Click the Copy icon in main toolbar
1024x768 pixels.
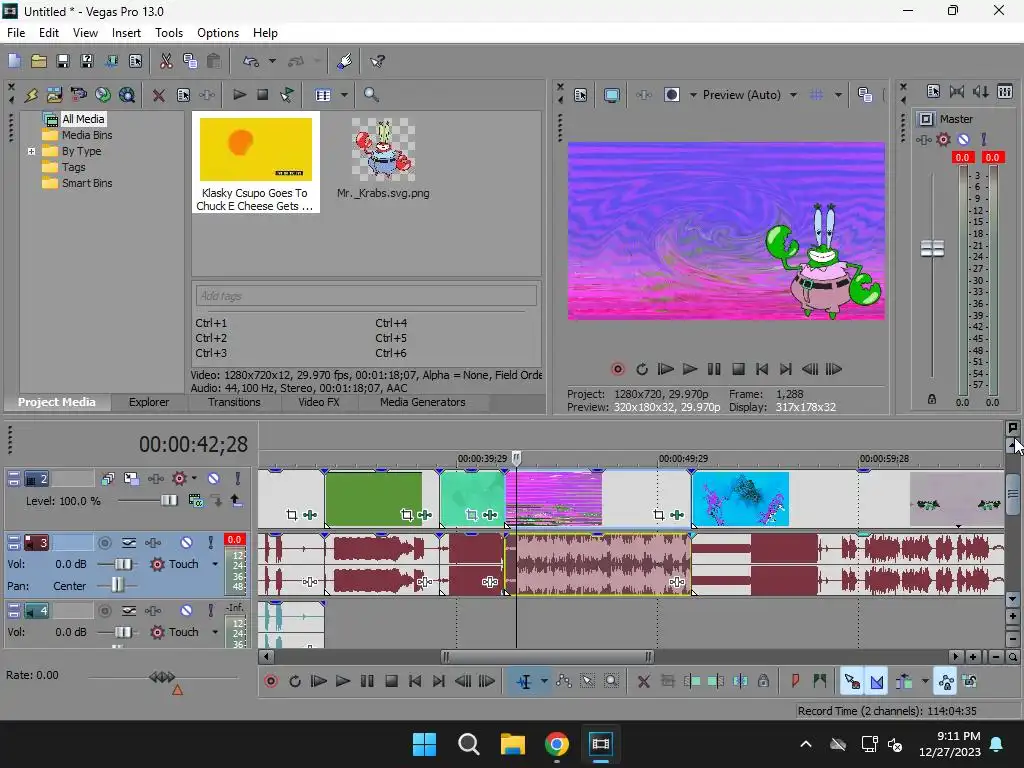pyautogui.click(x=190, y=61)
